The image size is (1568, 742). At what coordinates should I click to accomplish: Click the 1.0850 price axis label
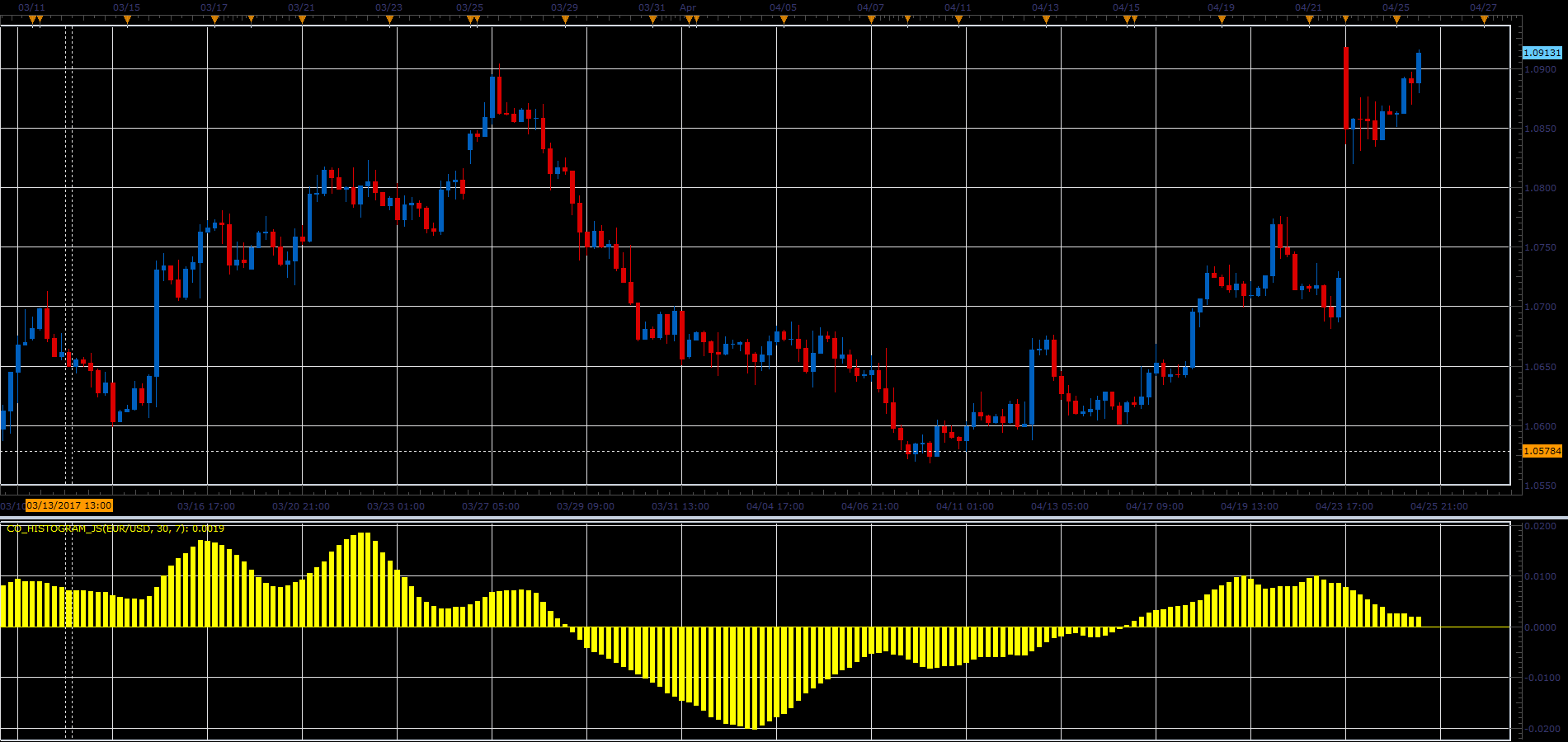pyautogui.click(x=1540, y=129)
